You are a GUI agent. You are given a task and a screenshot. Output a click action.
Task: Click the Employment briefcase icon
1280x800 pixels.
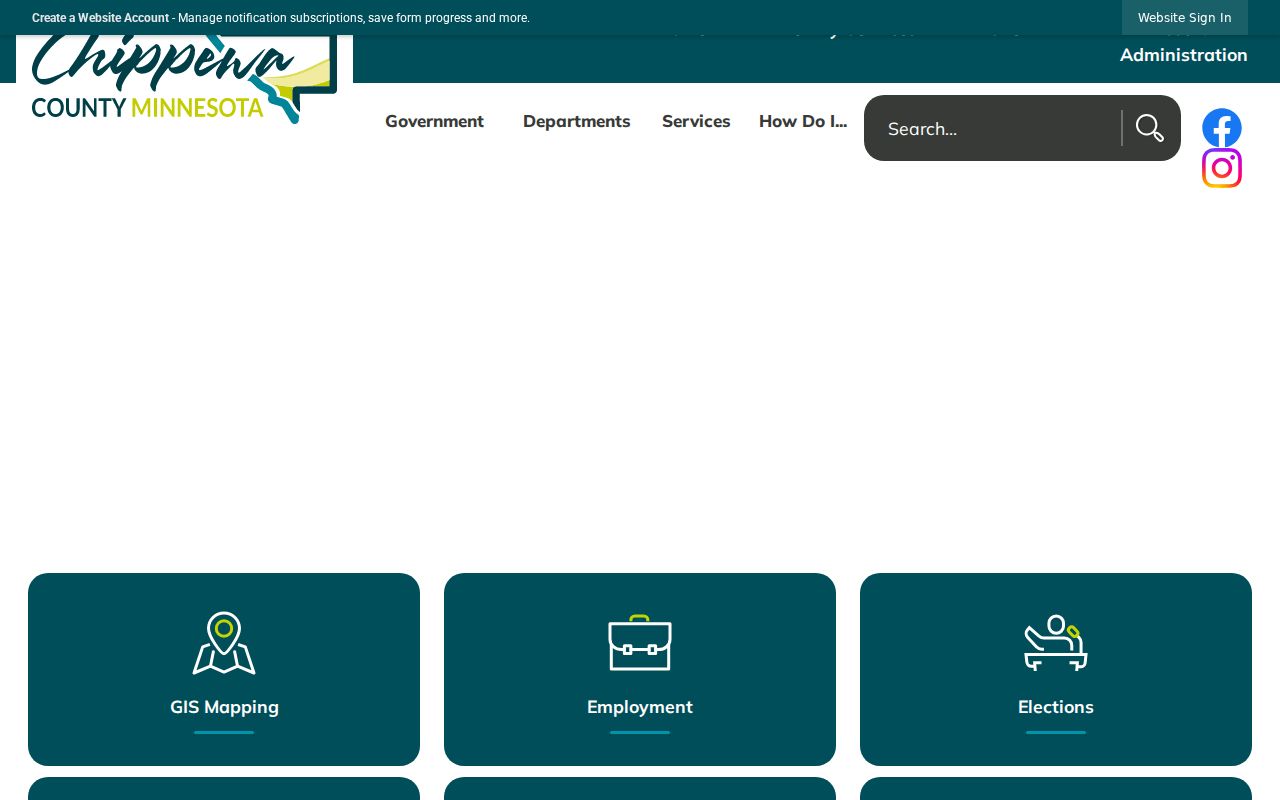click(x=640, y=643)
